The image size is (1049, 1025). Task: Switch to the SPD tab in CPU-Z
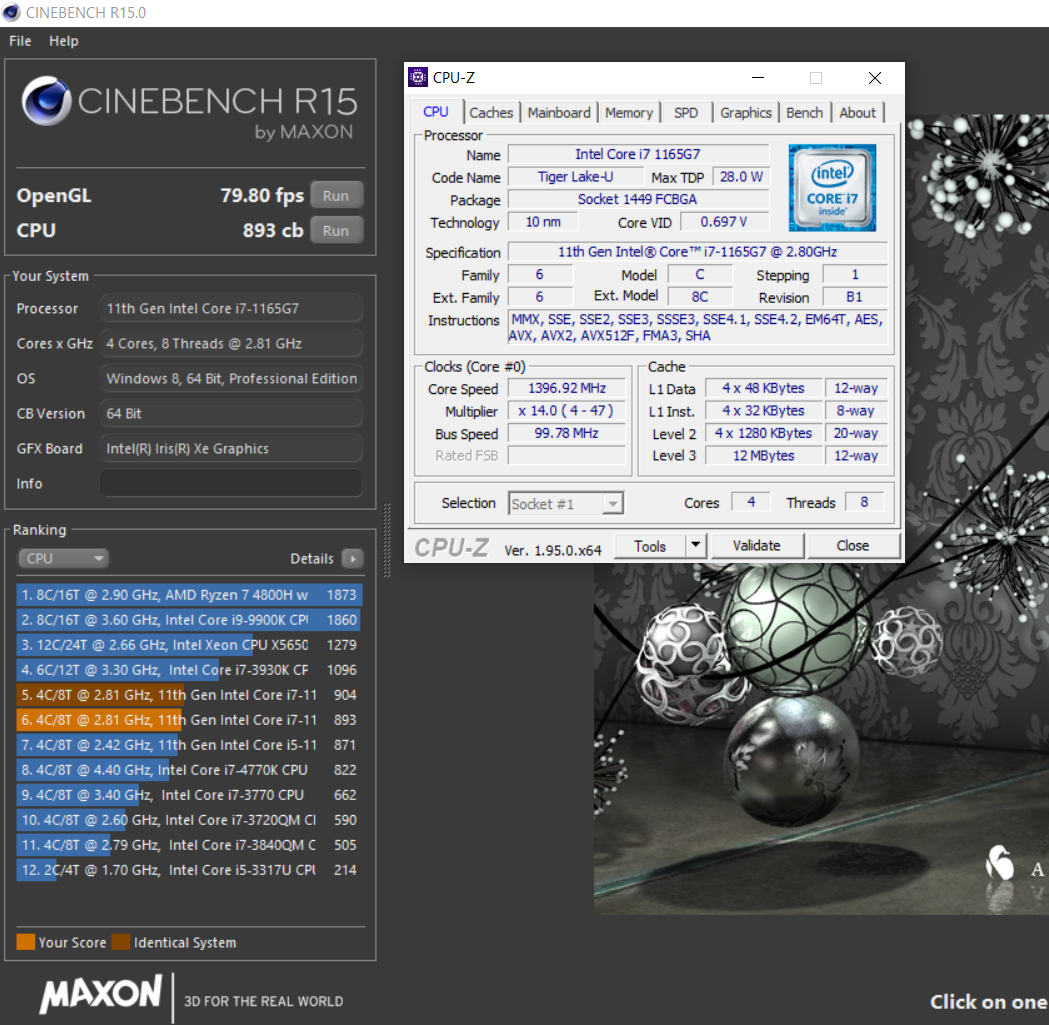686,112
